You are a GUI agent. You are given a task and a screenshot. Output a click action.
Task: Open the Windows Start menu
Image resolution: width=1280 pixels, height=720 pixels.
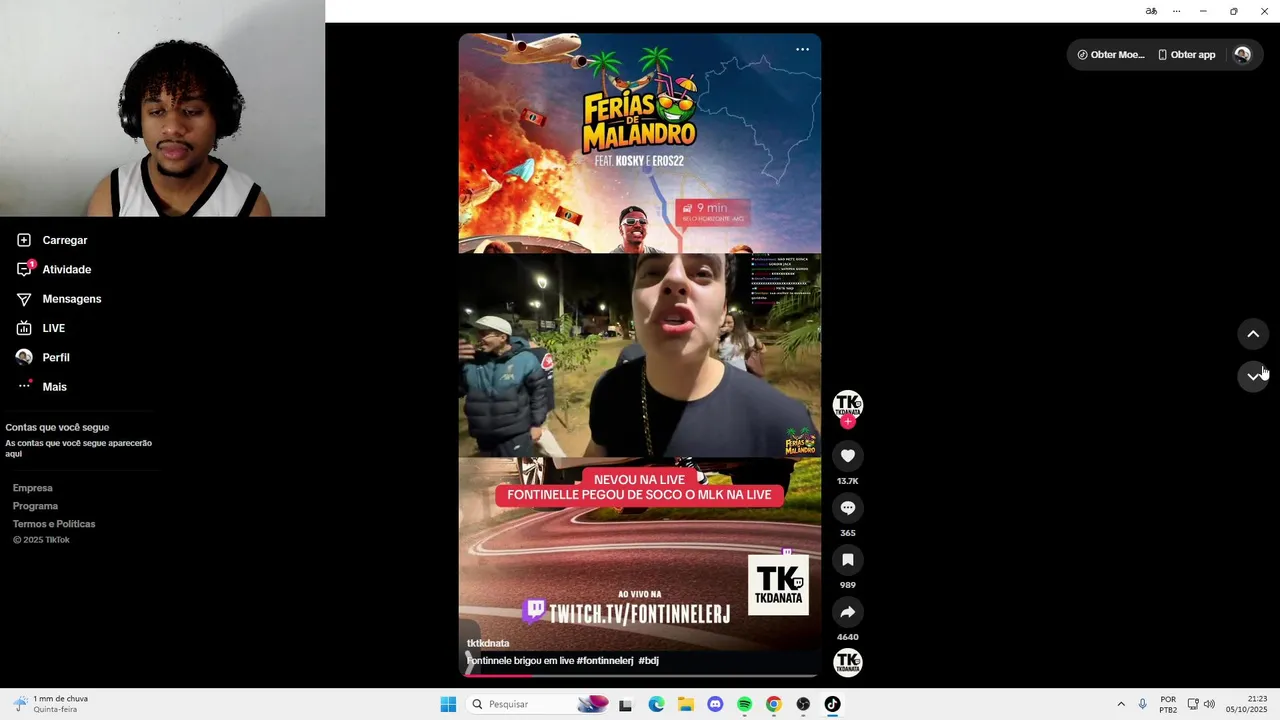[x=448, y=704]
